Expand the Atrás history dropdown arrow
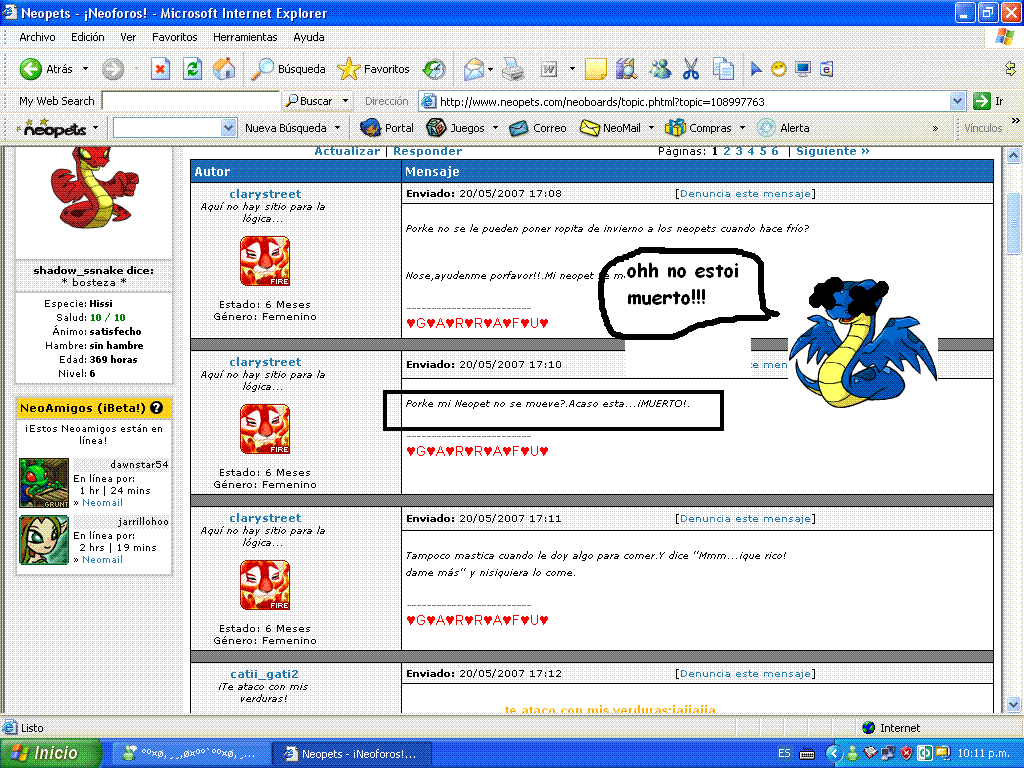 click(x=85, y=69)
